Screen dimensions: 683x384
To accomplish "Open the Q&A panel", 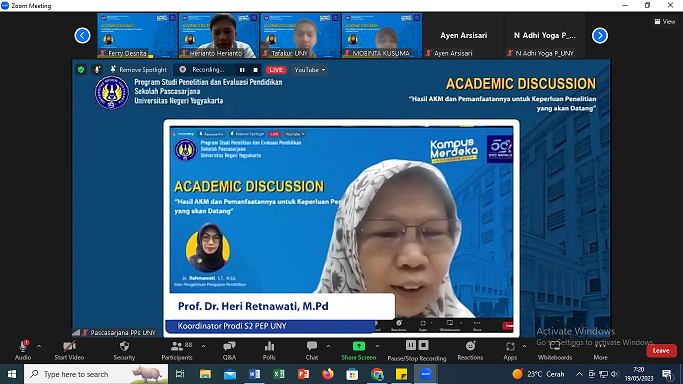I will 229,350.
